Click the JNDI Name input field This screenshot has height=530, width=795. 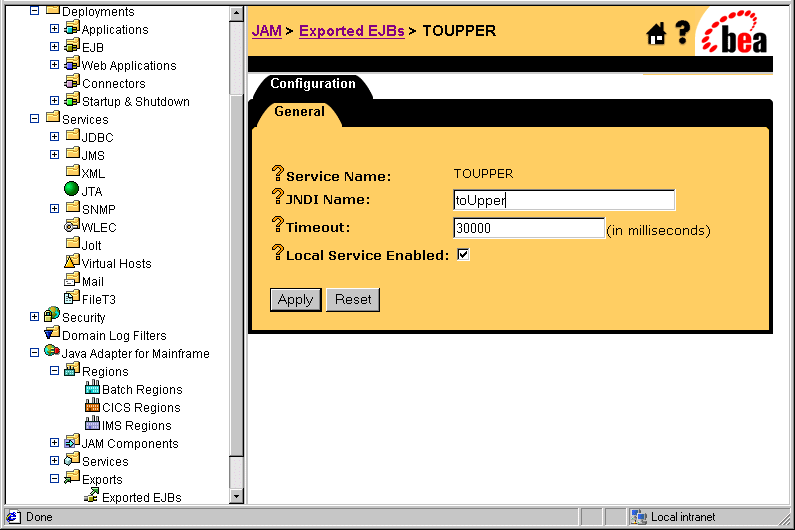tap(564, 200)
